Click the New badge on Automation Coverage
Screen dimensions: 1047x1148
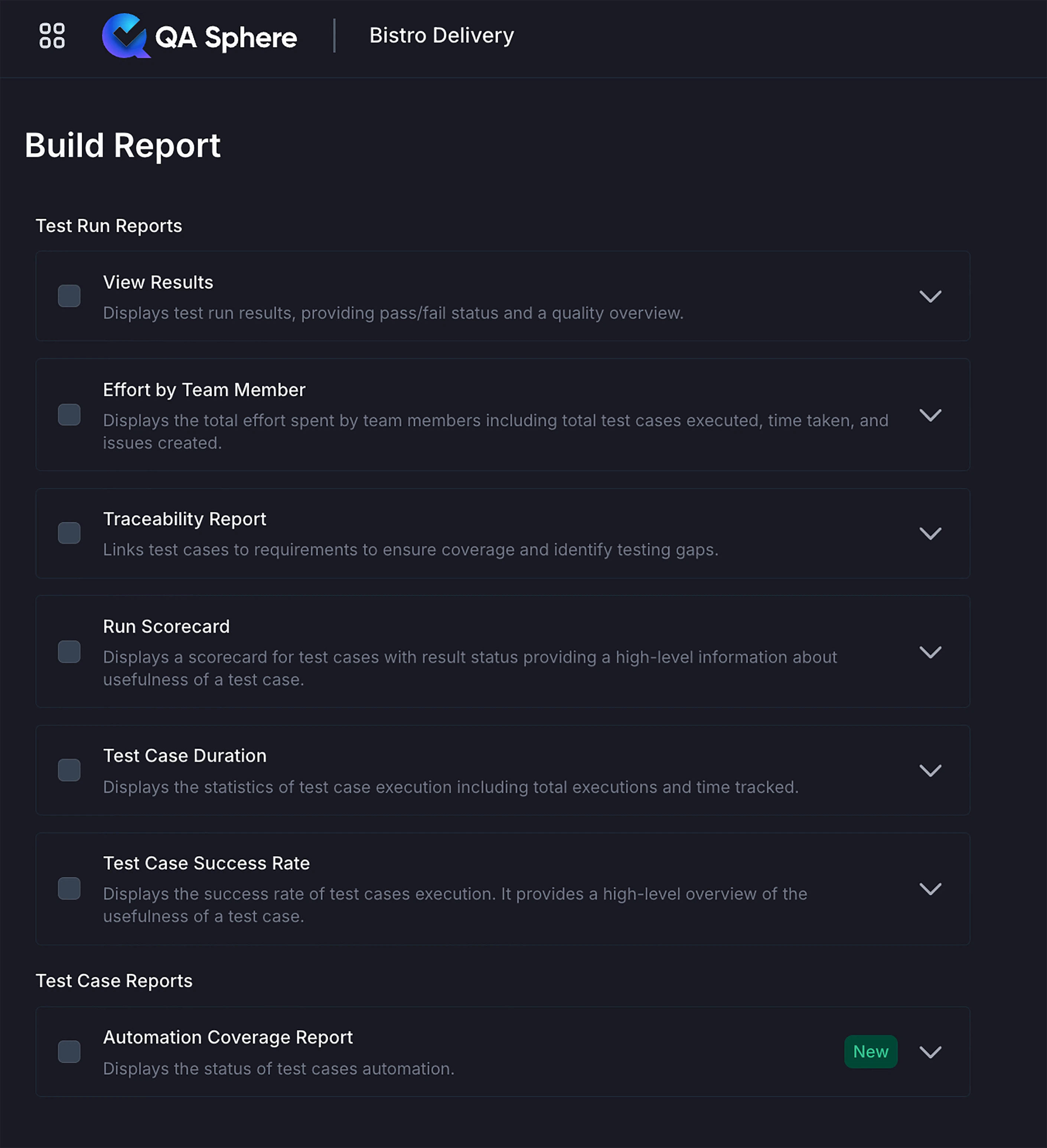point(871,1052)
